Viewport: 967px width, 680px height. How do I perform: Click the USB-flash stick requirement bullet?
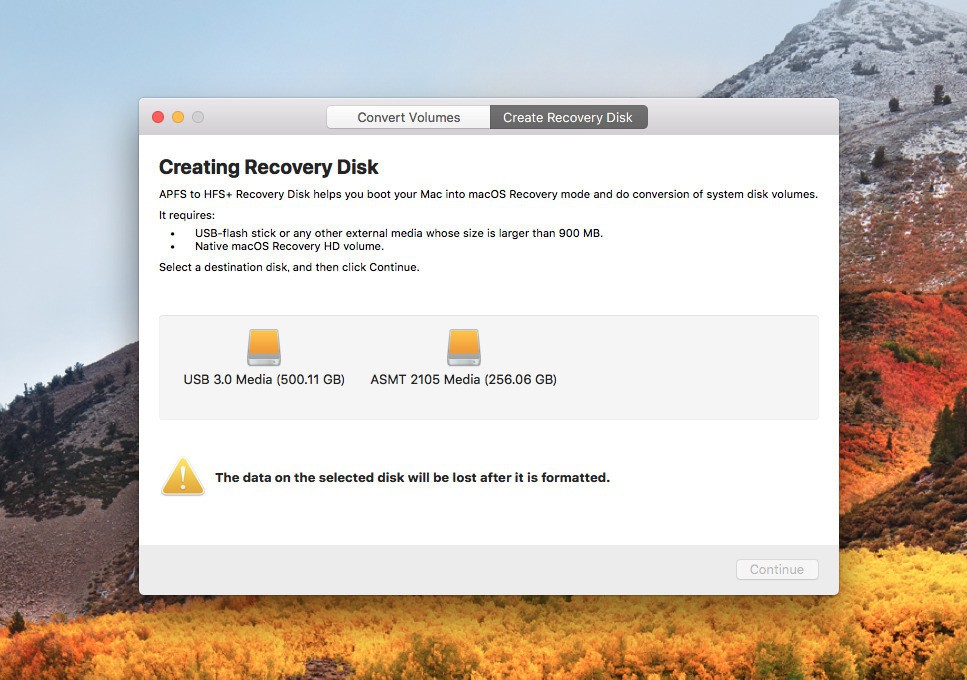coord(398,233)
